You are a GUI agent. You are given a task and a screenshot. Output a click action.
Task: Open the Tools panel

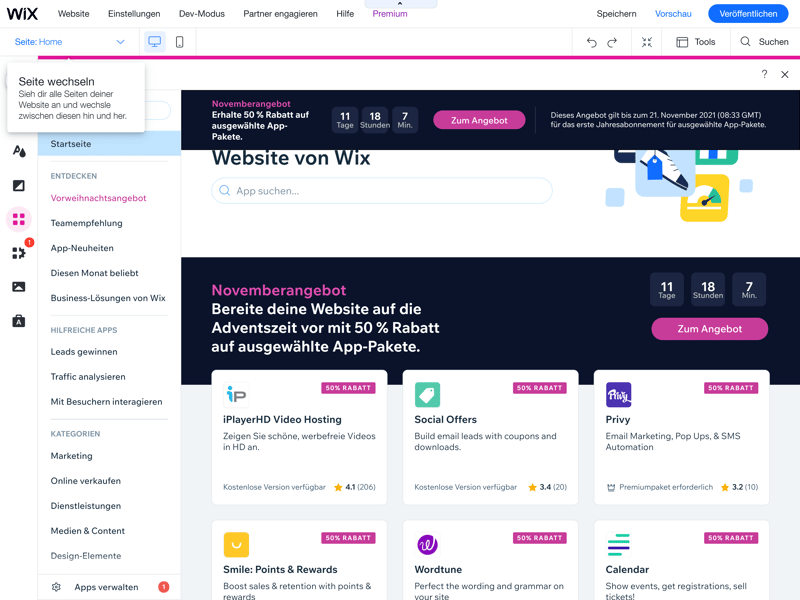click(695, 42)
